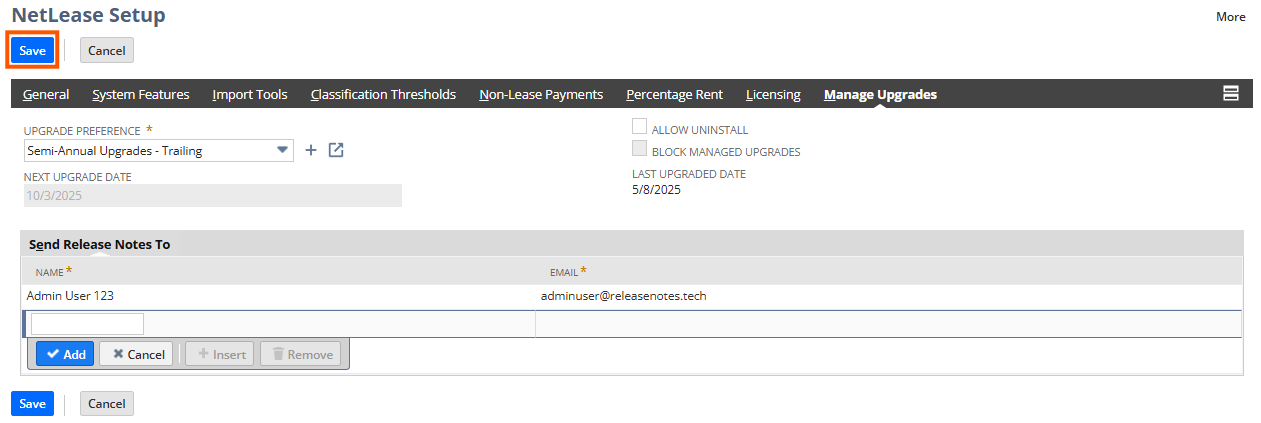Add the new release notes recipient line
The image size is (1261, 423).
click(65, 354)
